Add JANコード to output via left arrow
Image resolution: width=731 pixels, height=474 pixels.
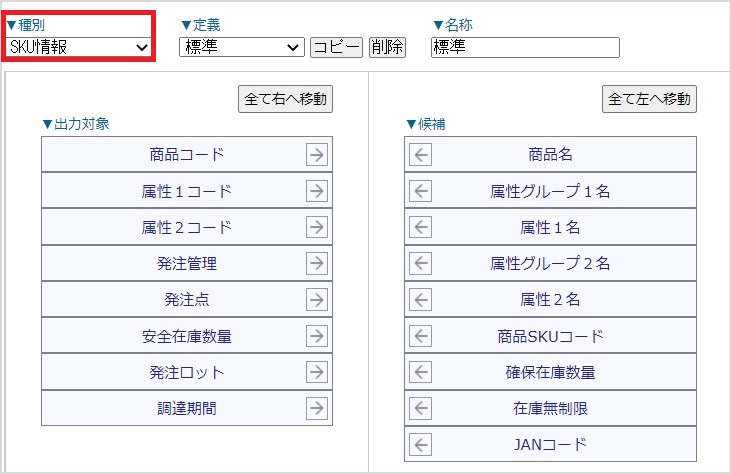coord(421,445)
